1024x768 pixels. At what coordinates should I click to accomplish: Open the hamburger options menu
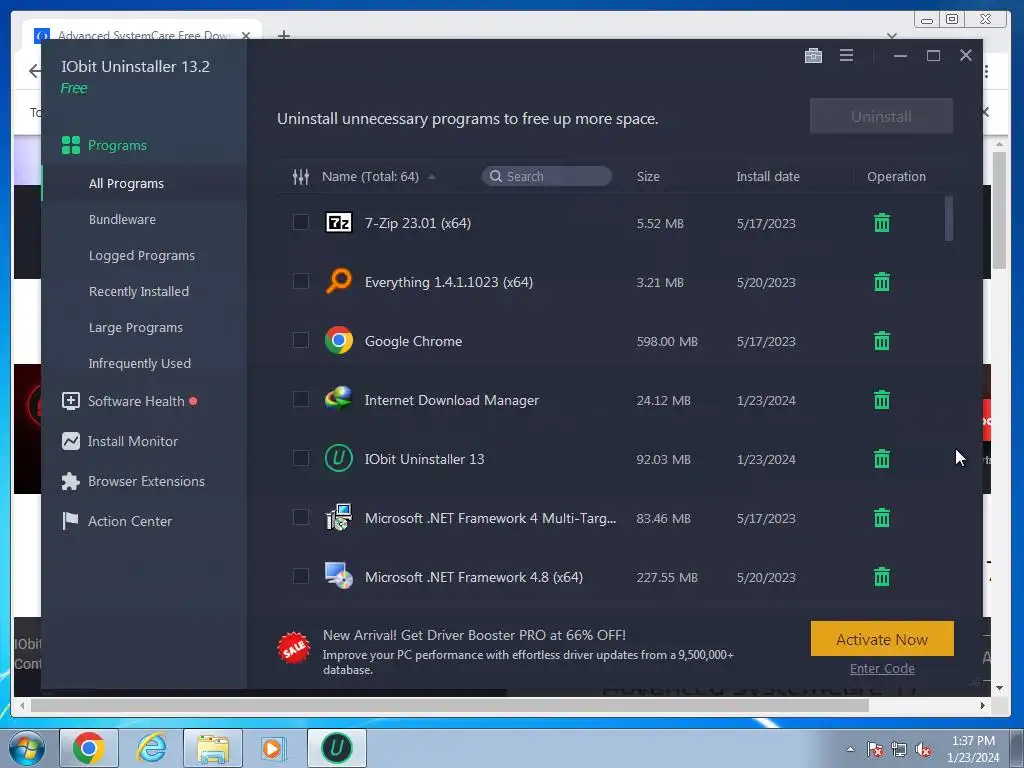[x=846, y=56]
